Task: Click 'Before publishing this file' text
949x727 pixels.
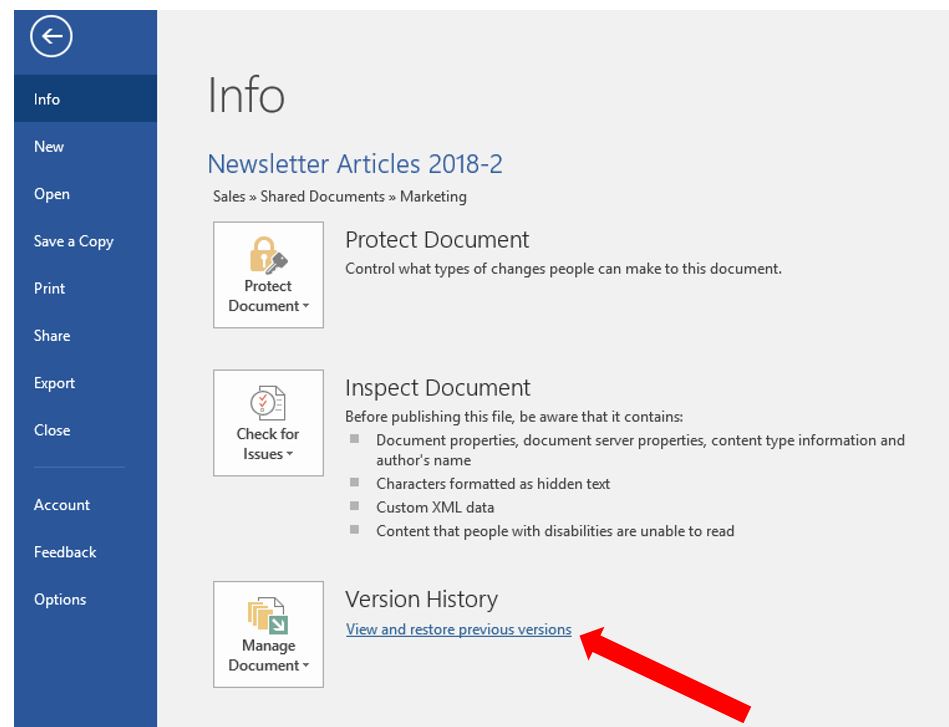Action: (514, 416)
